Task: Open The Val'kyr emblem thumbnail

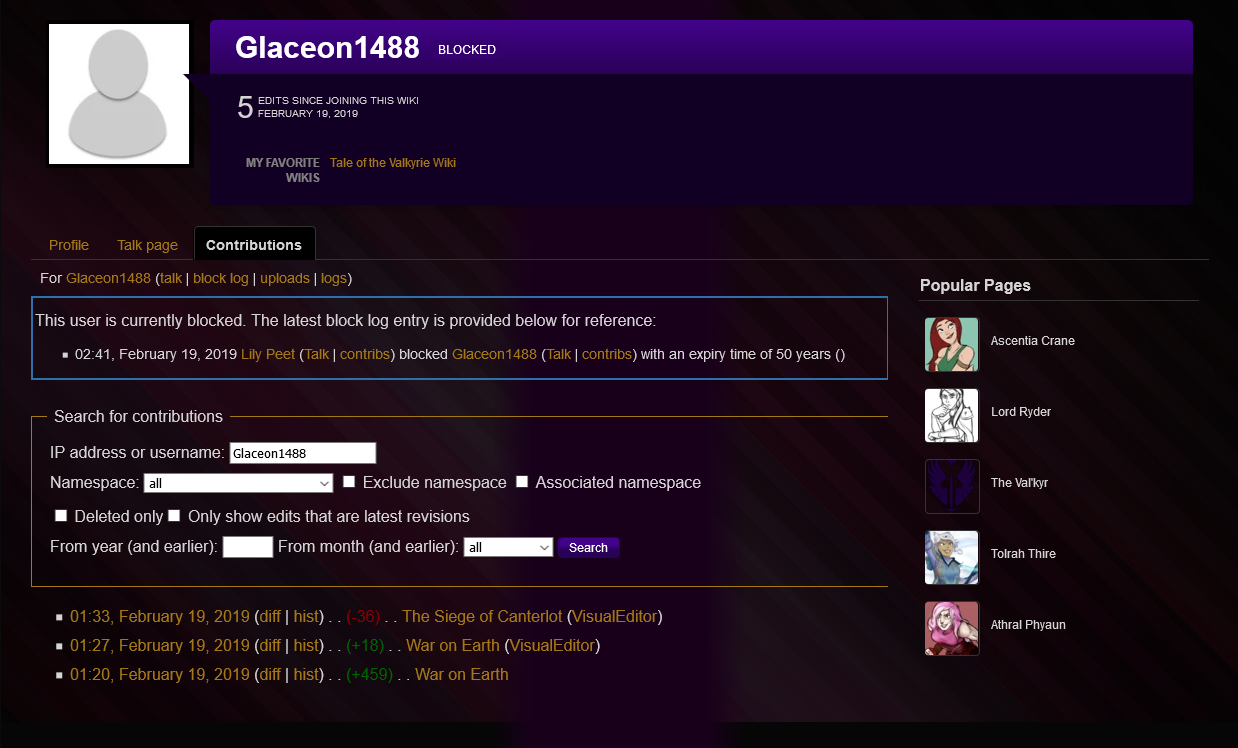Action: coord(952,486)
